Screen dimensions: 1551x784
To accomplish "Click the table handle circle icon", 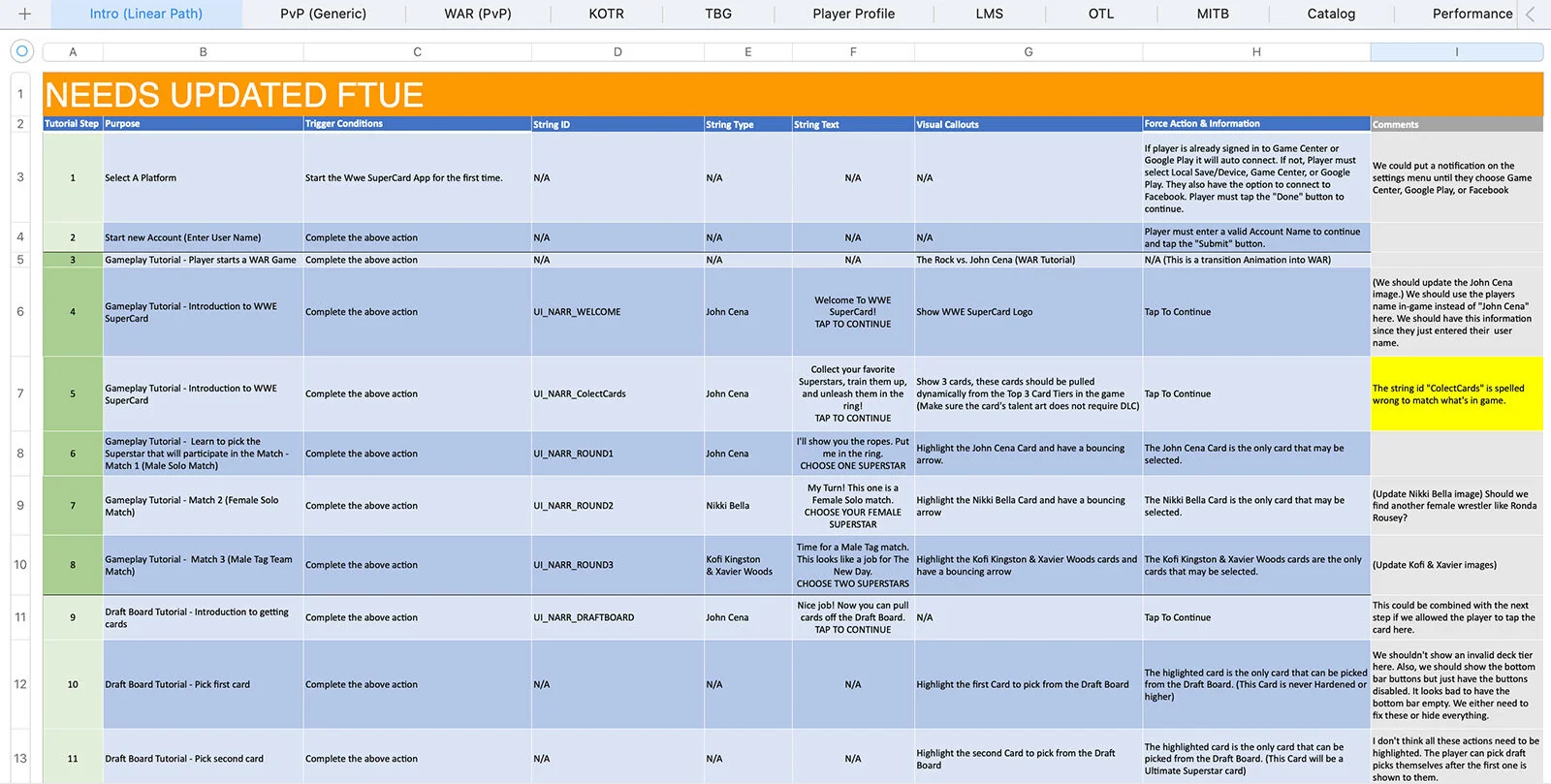I will click(21, 51).
